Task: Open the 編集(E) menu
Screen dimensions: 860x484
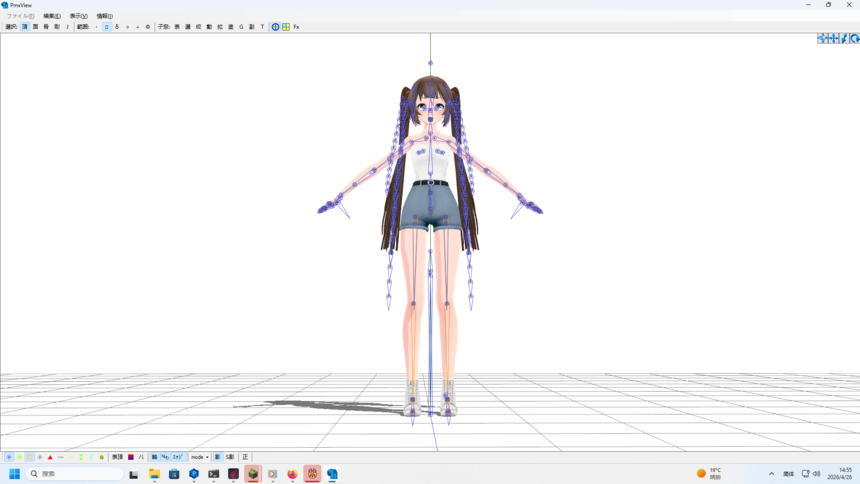Action: [x=52, y=16]
